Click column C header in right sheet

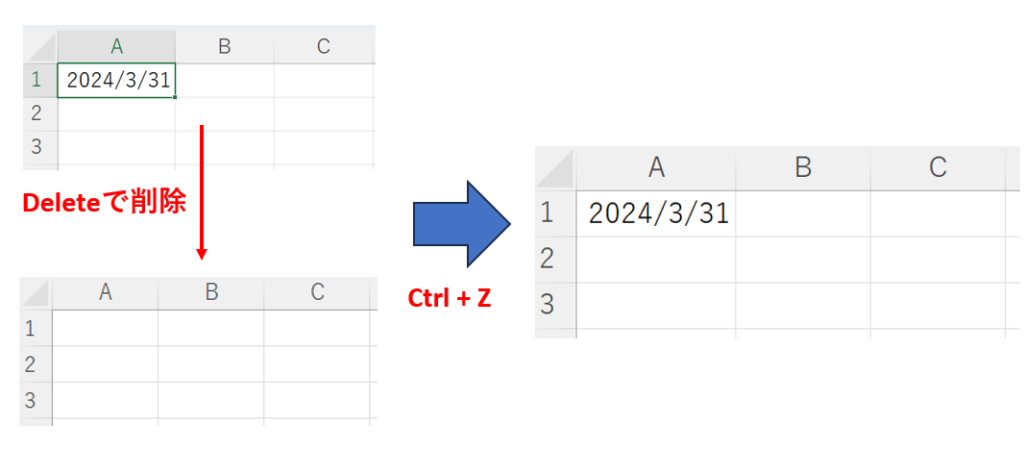(x=938, y=169)
